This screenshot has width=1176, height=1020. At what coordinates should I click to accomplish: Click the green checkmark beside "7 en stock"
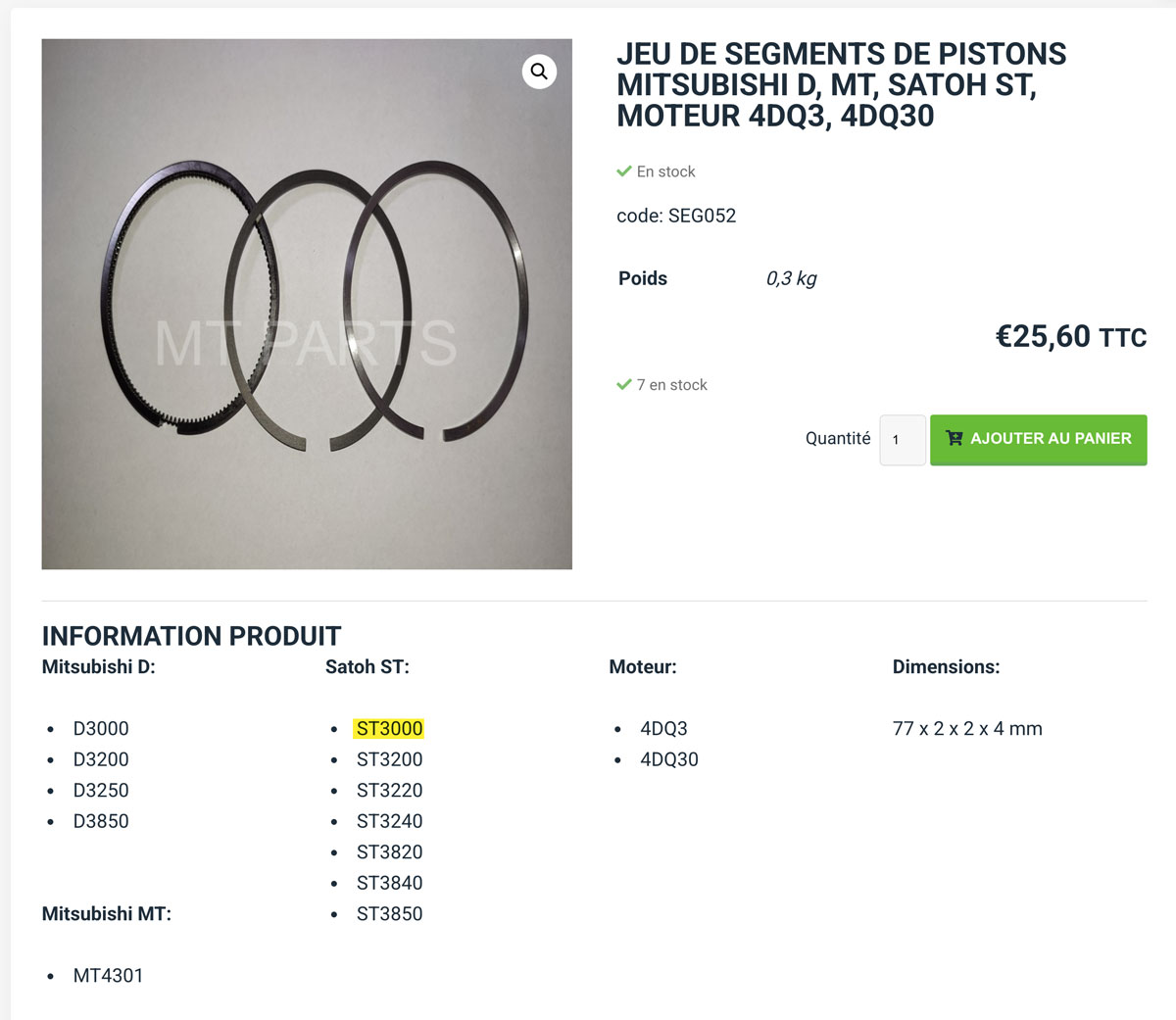[x=624, y=384]
